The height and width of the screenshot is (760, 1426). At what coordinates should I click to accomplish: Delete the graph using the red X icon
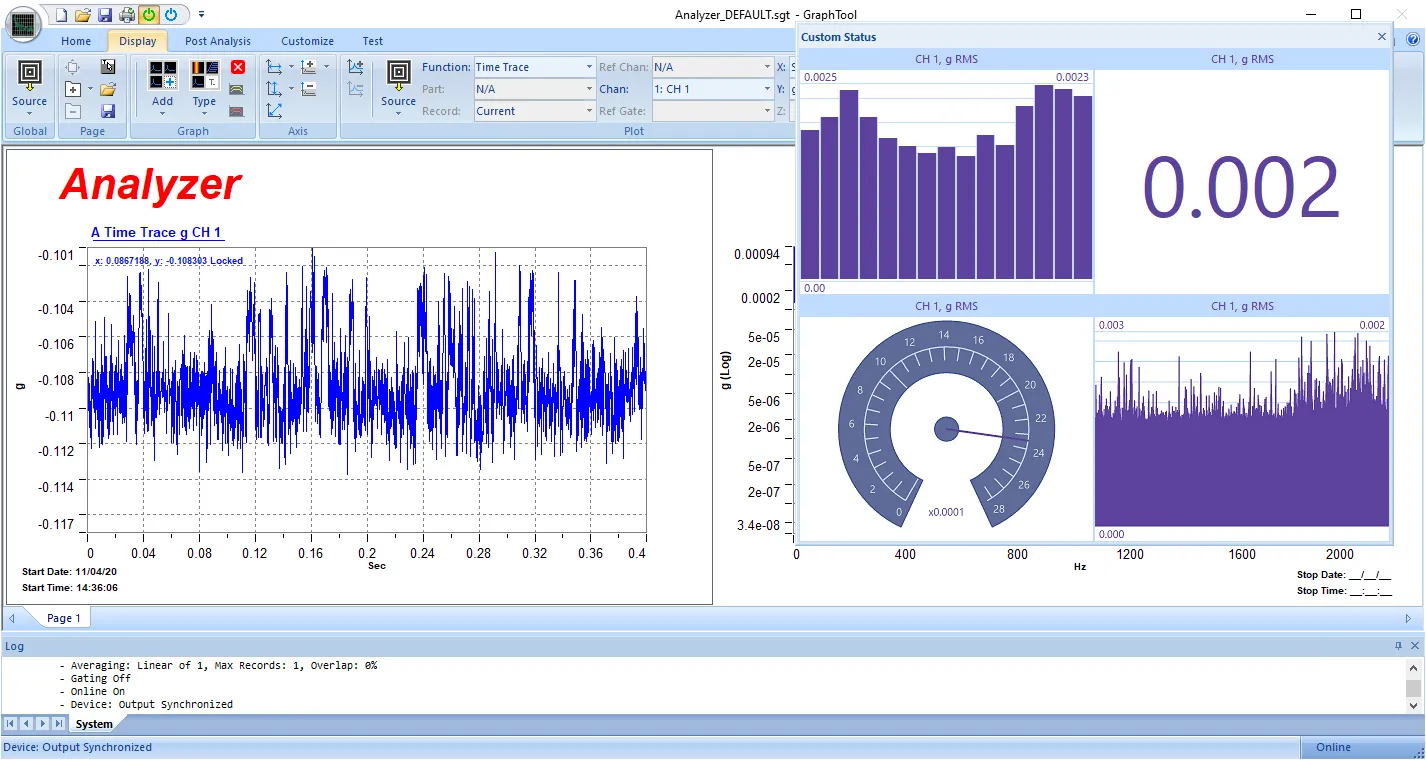coord(238,66)
